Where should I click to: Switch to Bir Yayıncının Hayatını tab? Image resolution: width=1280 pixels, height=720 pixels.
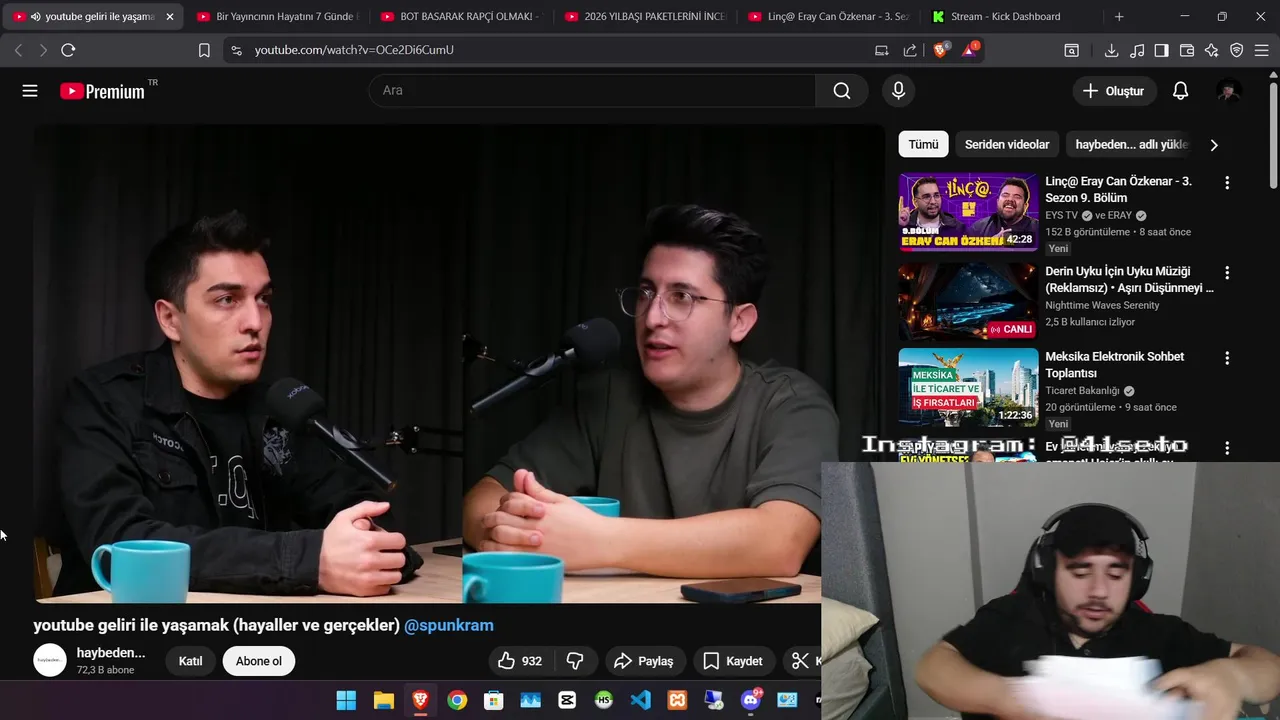click(x=277, y=17)
